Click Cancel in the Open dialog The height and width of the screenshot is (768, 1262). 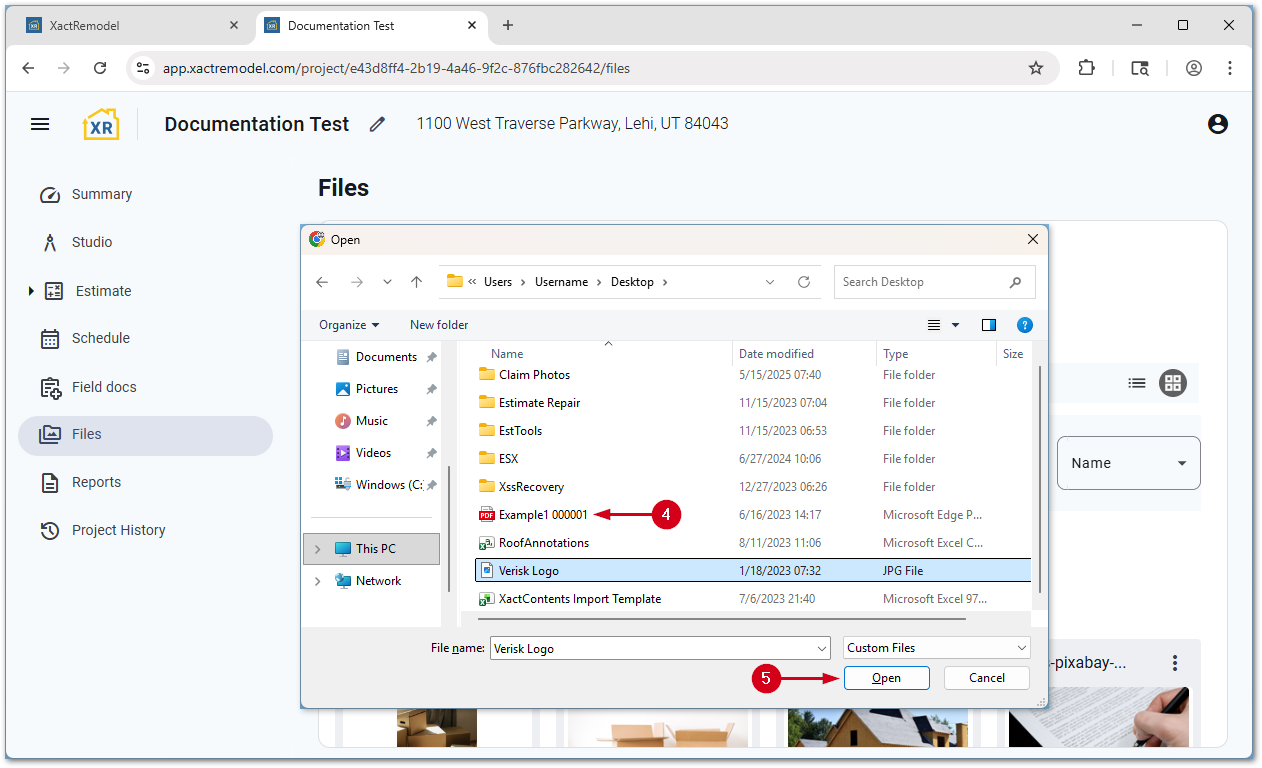click(986, 678)
